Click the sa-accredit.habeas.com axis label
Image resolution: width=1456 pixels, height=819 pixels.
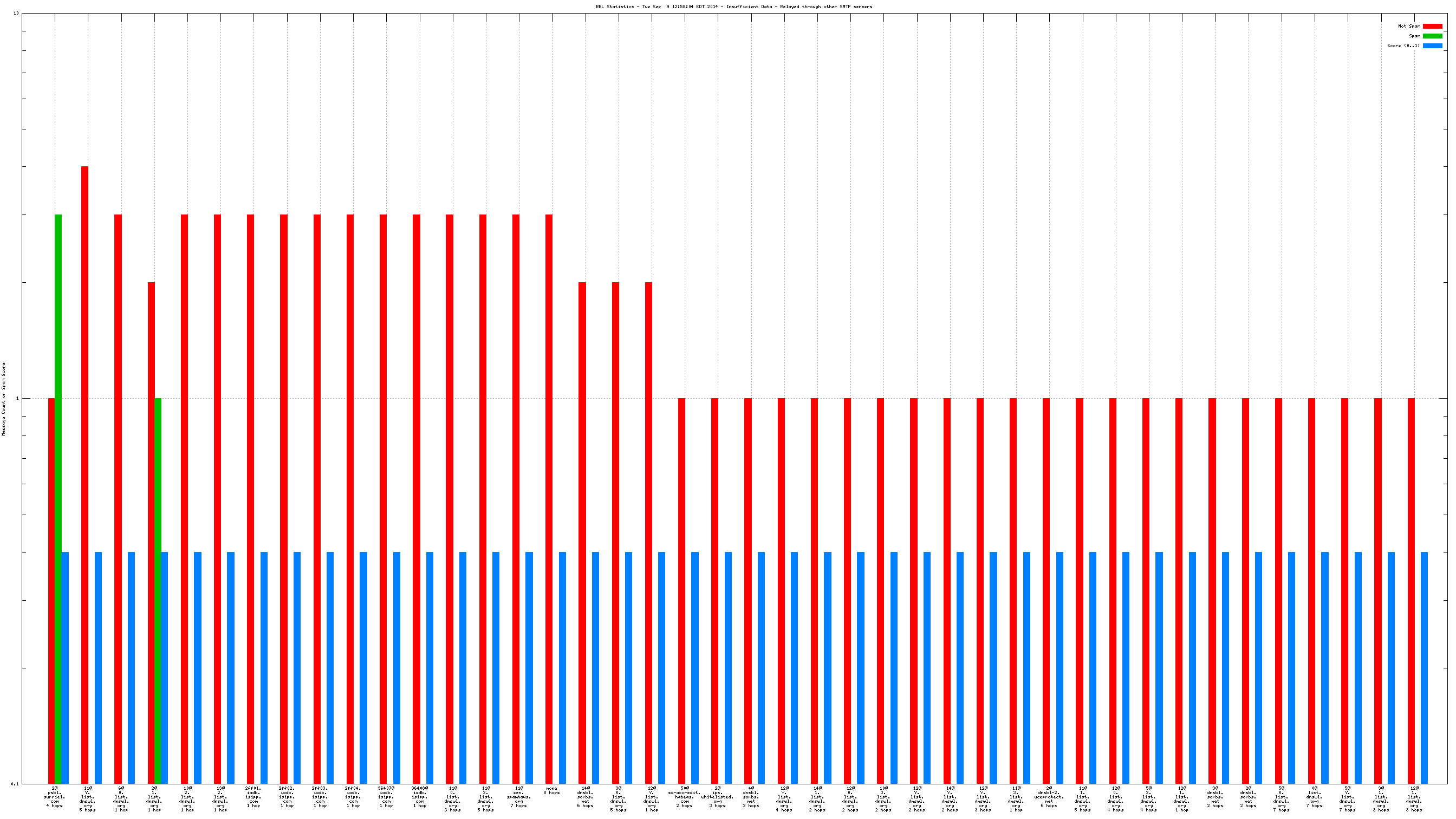tap(684, 797)
